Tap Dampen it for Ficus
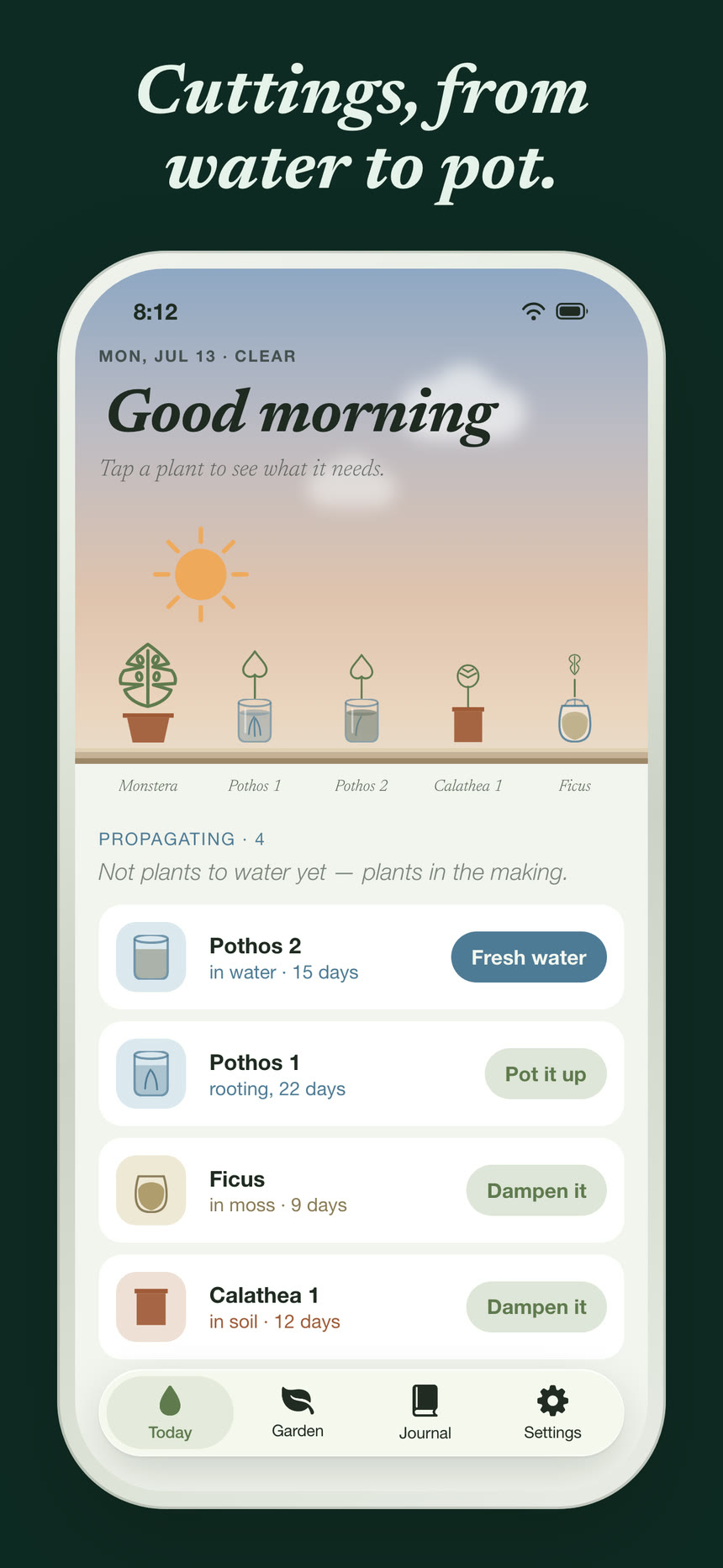The height and width of the screenshot is (1568, 723). [536, 1190]
